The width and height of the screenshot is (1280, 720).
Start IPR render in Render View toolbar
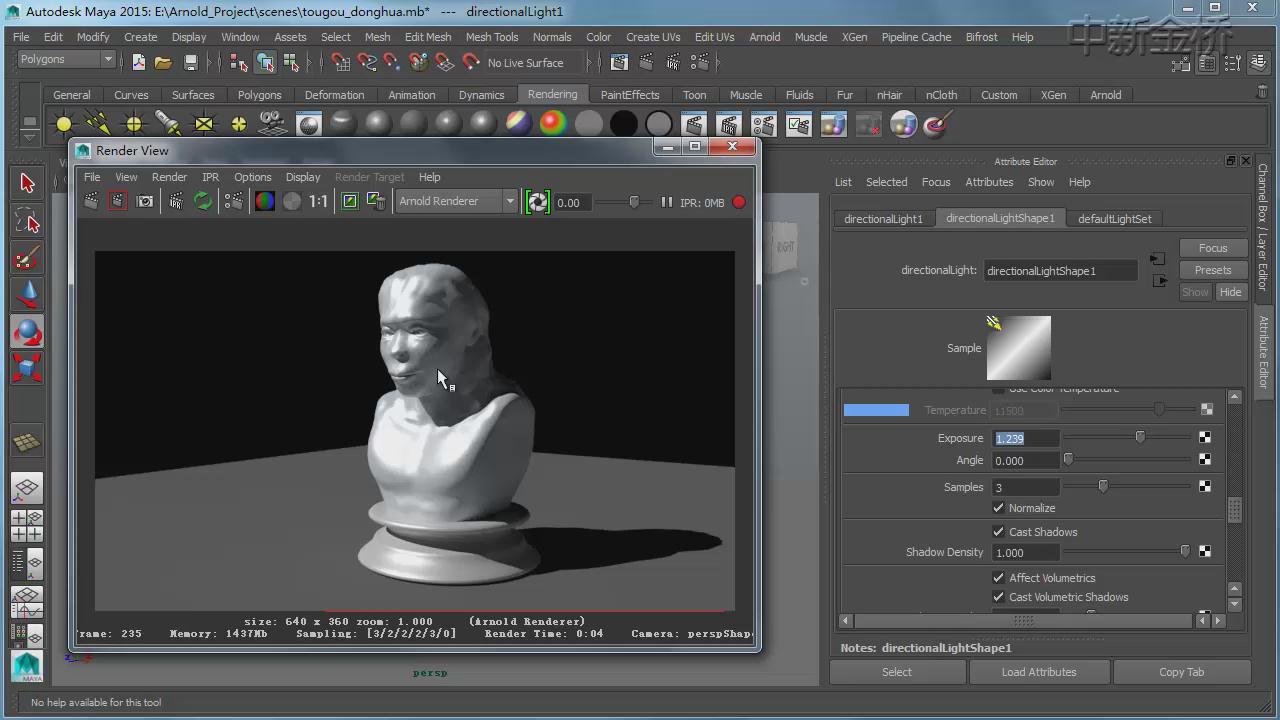[176, 201]
